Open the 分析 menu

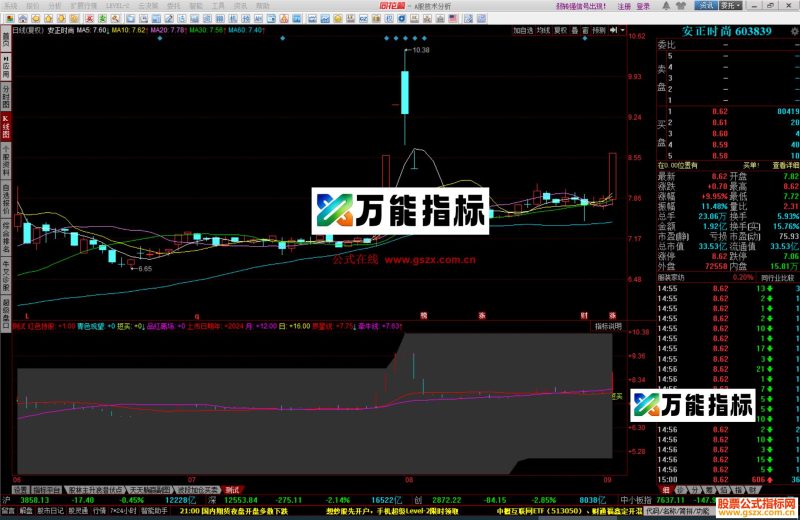click(x=54, y=6)
